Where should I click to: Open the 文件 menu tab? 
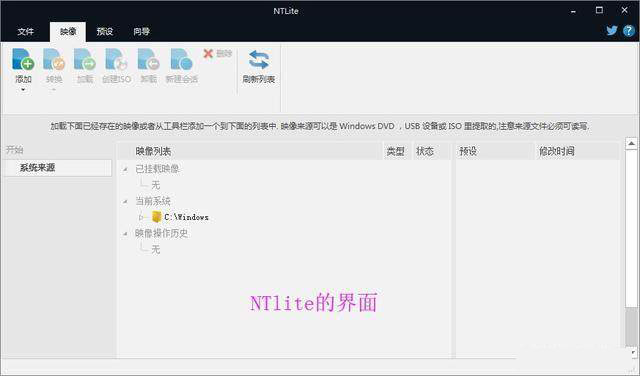coord(25,31)
